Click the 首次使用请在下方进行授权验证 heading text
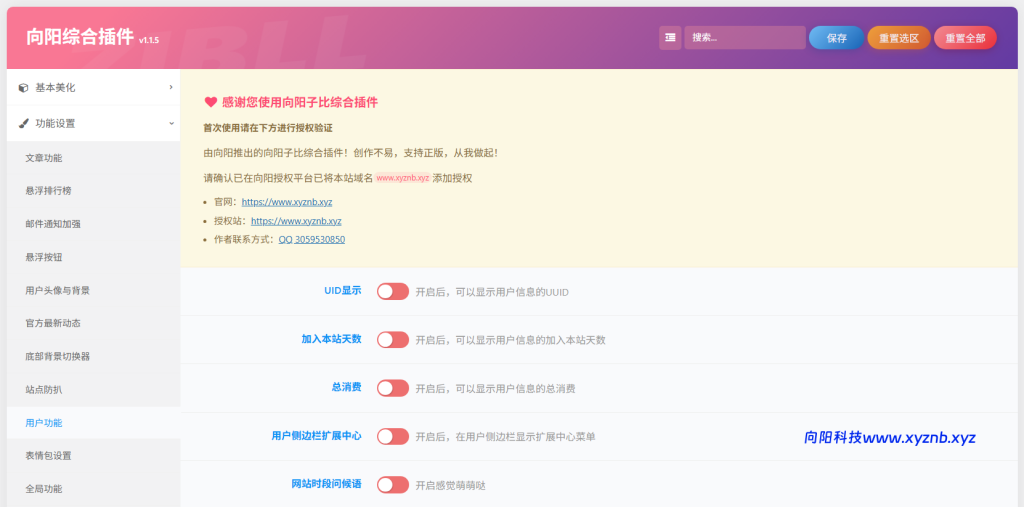Viewport: 1024px width, 507px height. click(x=268, y=129)
